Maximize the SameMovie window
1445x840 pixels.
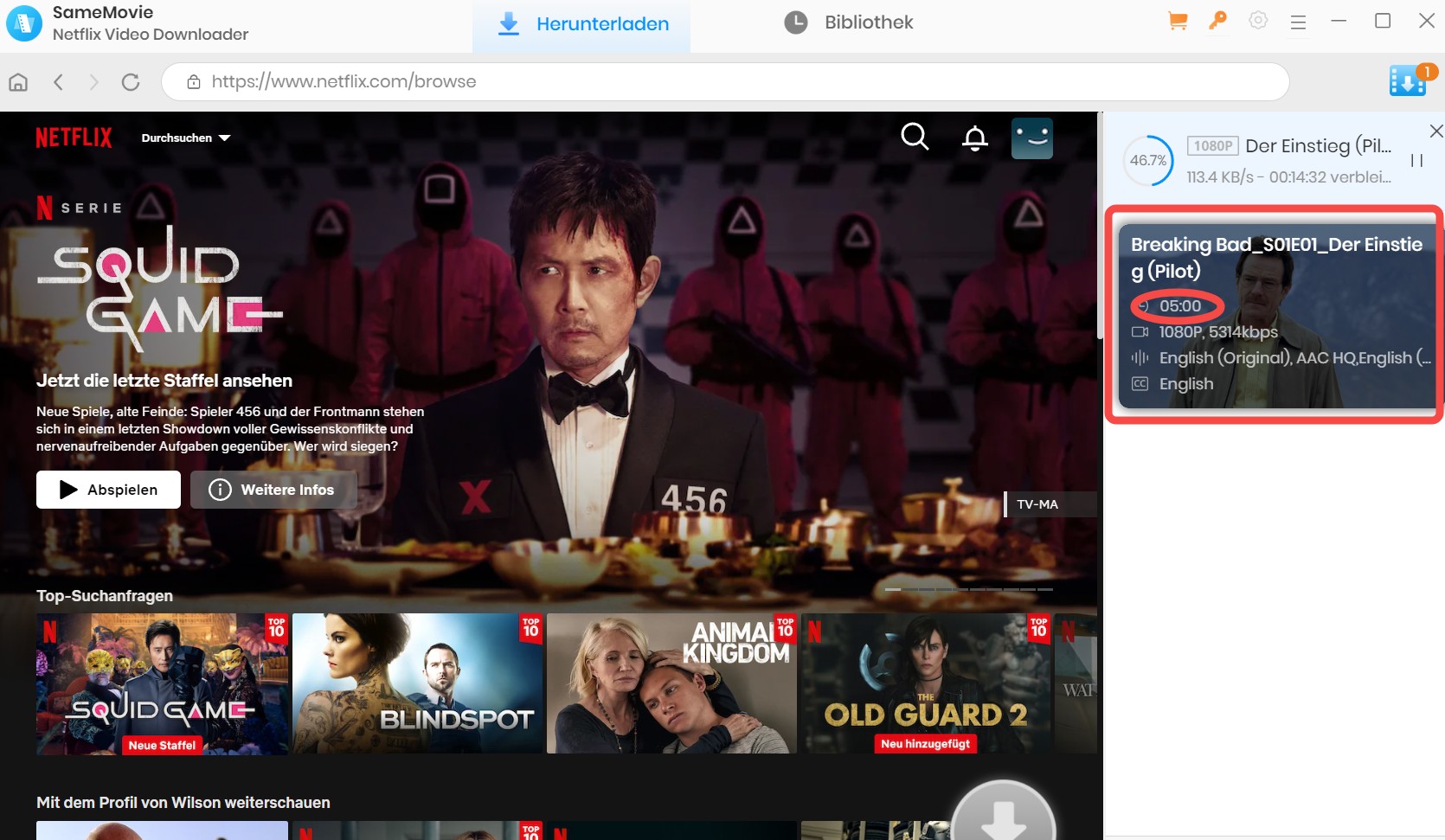1383,21
